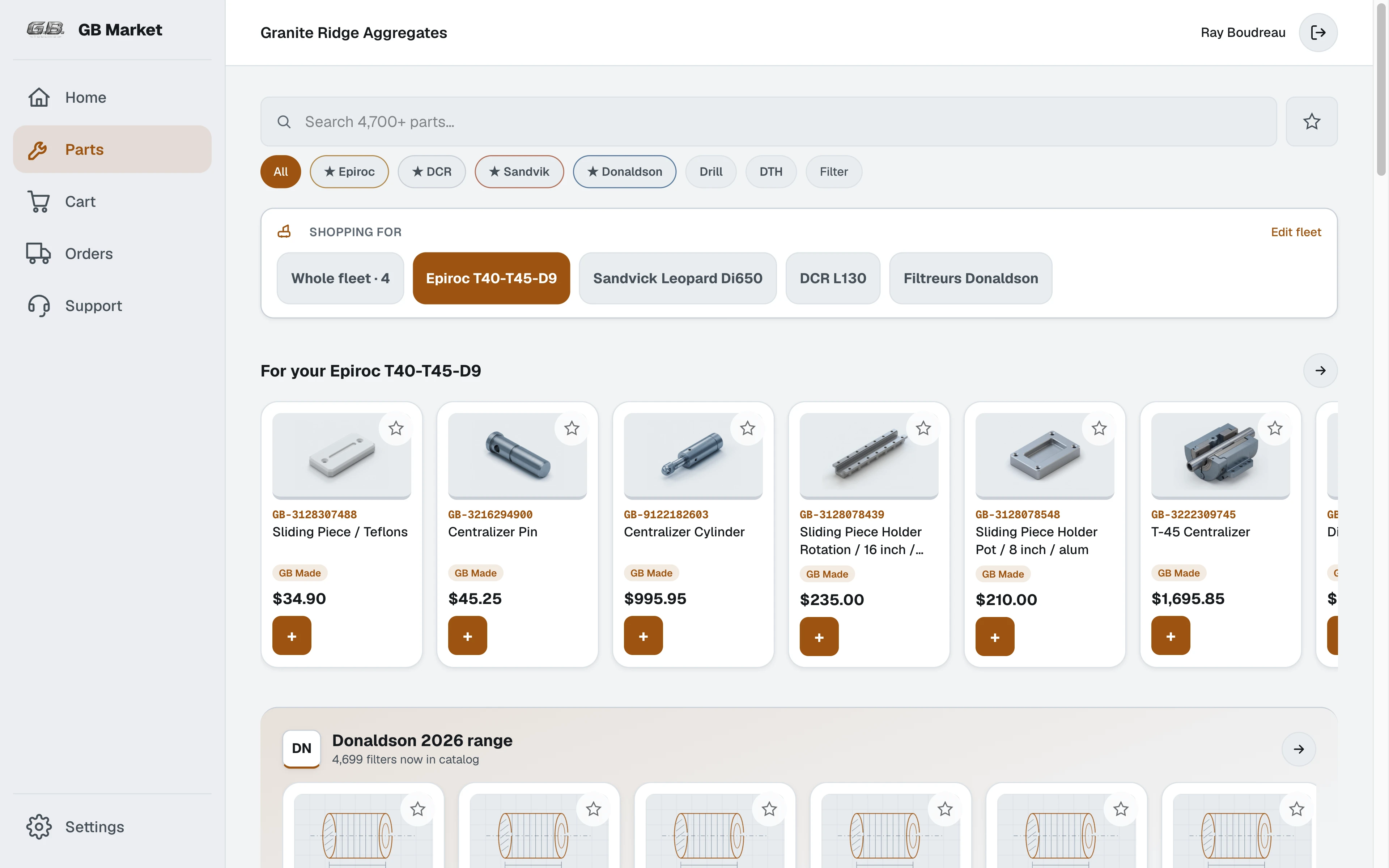Open the Cart

(112, 201)
